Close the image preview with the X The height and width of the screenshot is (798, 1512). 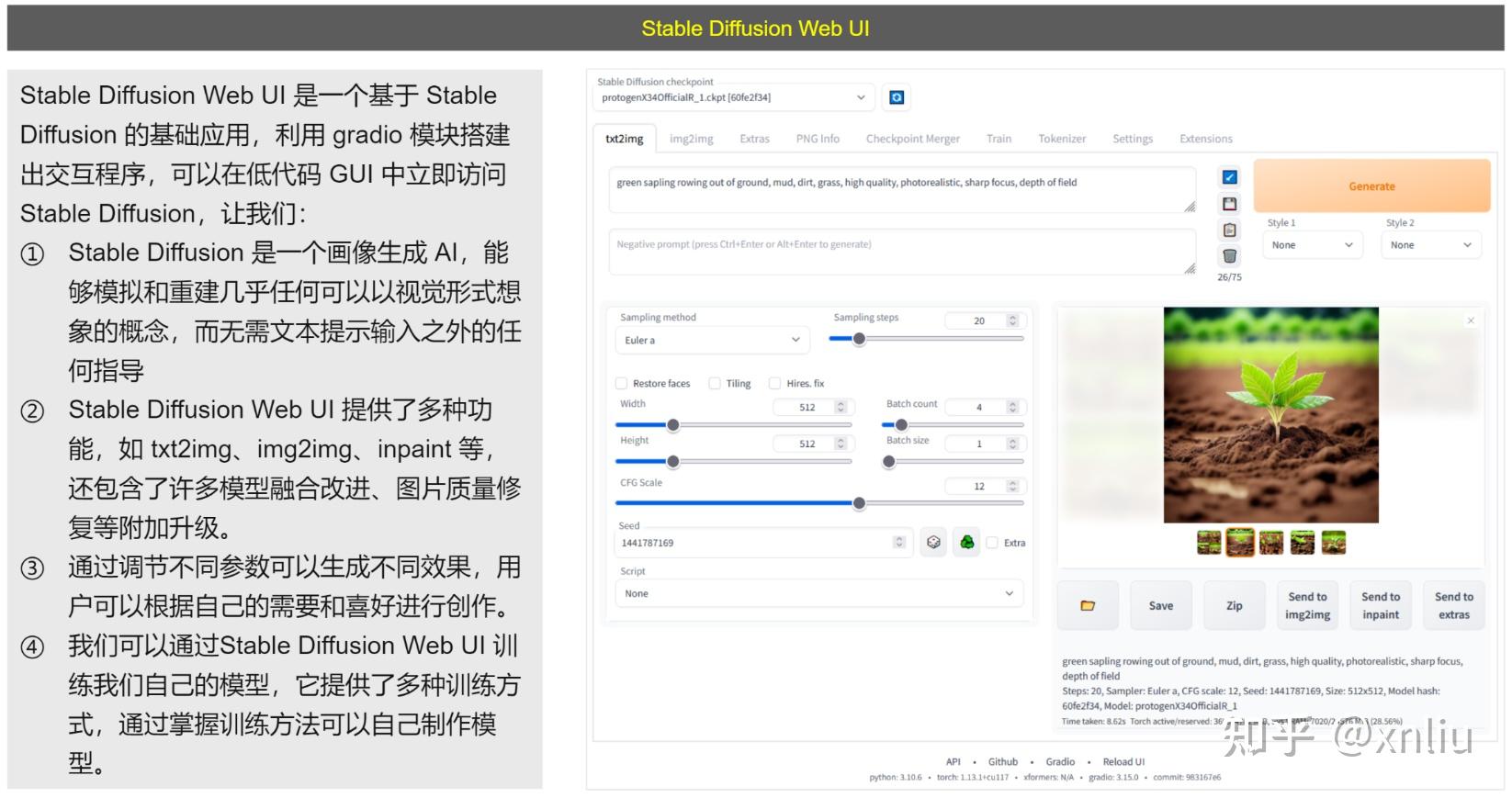(x=1471, y=320)
